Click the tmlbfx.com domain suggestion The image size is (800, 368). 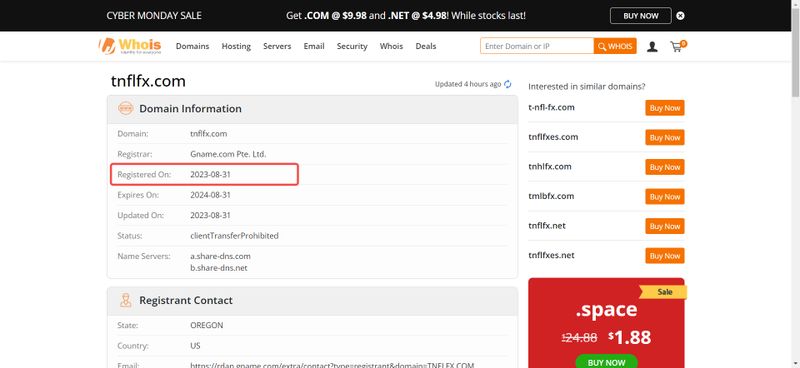(552, 196)
